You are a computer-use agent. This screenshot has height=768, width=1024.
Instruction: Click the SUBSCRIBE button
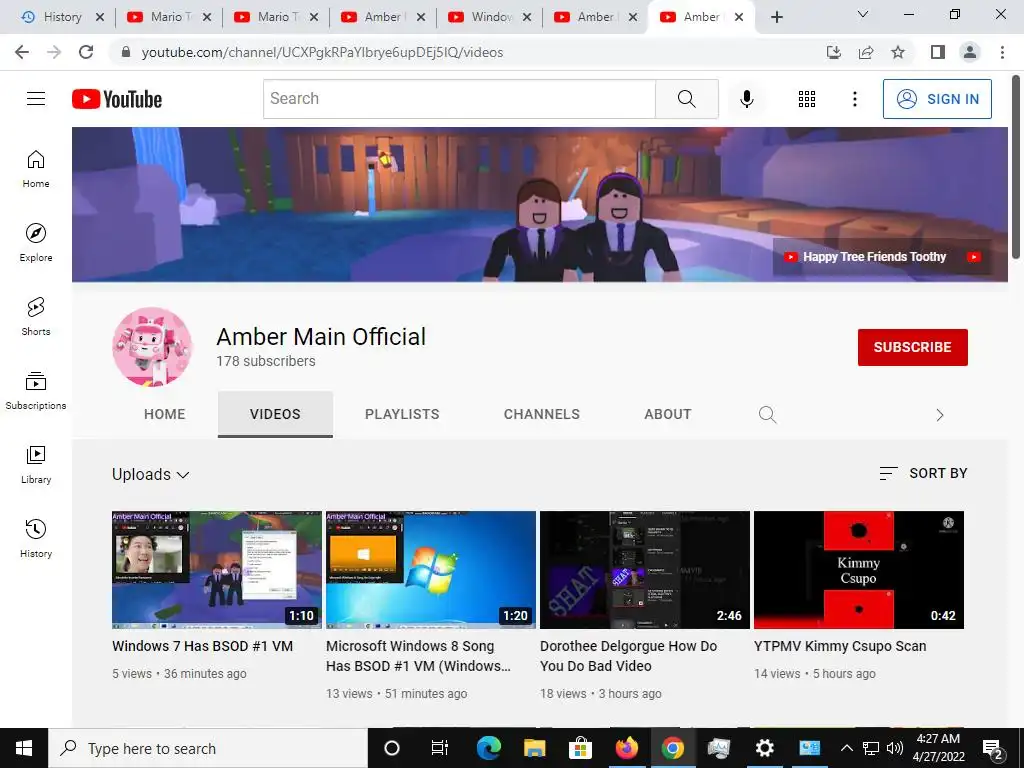(x=912, y=347)
